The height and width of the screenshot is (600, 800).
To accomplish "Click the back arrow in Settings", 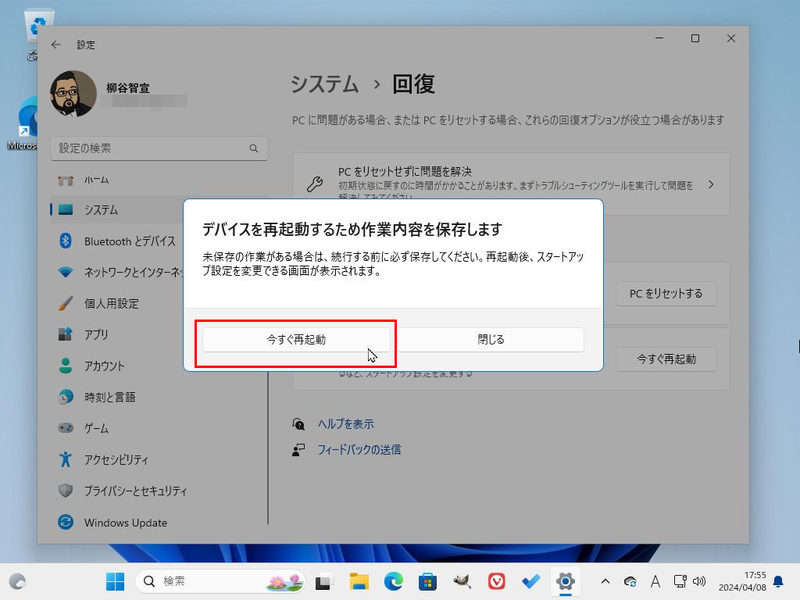I will pos(56,45).
